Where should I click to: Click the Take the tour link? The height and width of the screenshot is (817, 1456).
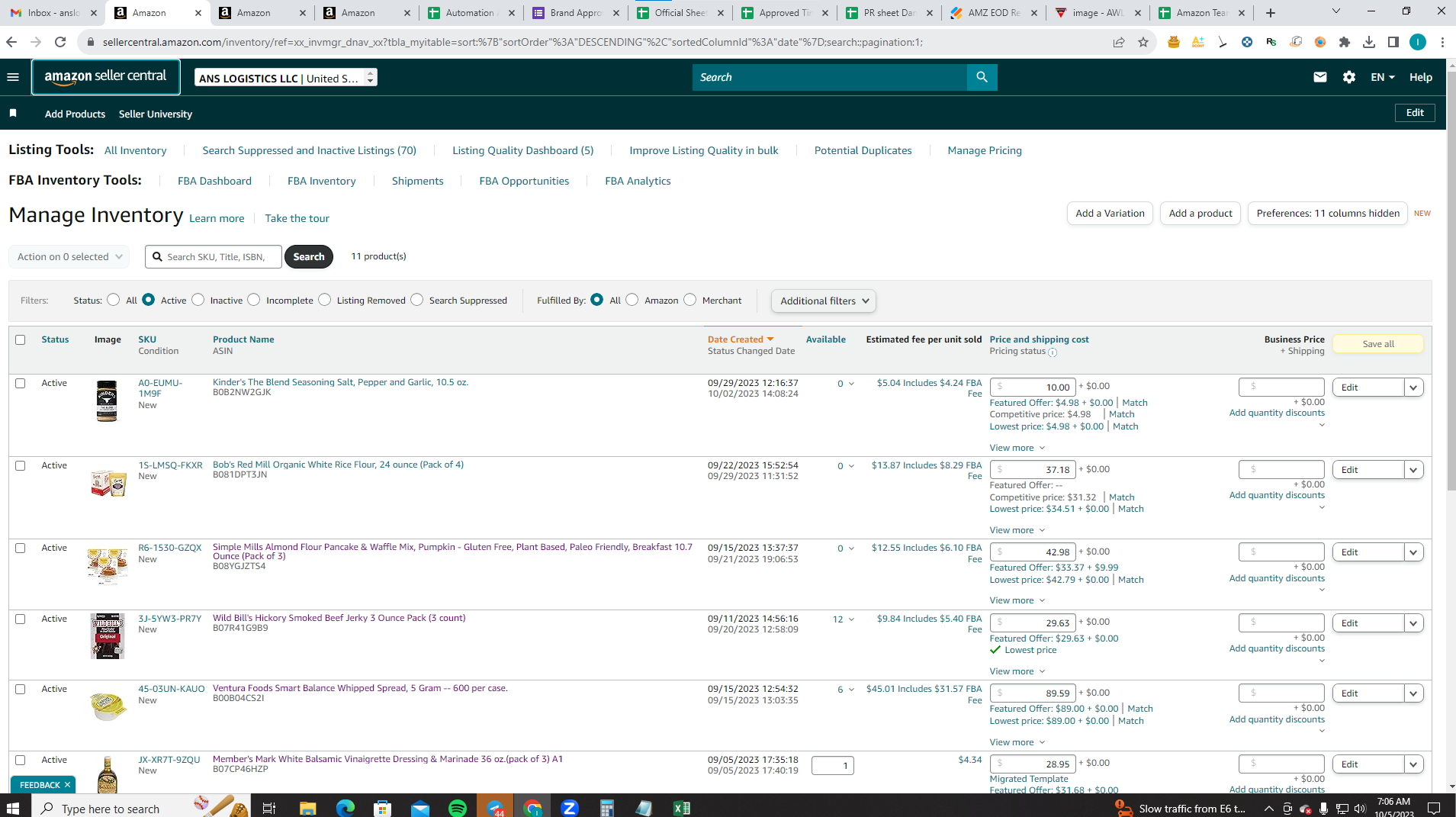(297, 218)
